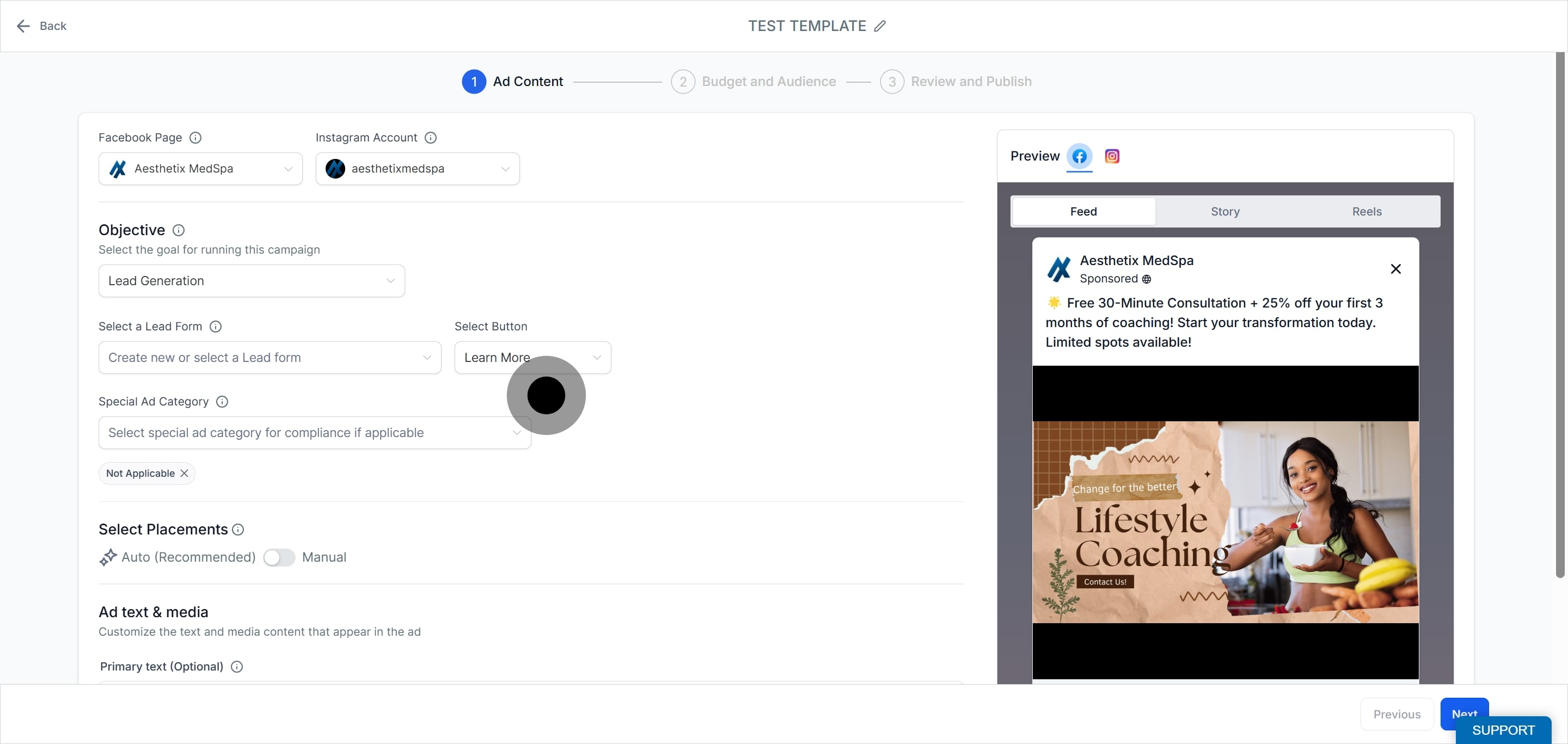The image size is (1568, 744).
Task: Switch preview to Instagram icon
Action: pyautogui.click(x=1112, y=156)
